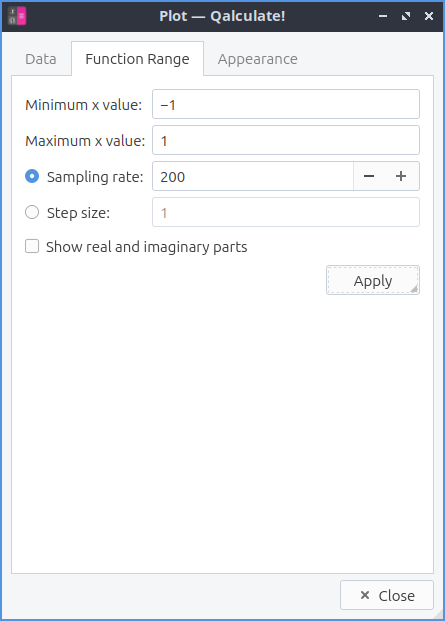Focus the Minimum x value field
The image size is (445, 621).
pos(286,104)
